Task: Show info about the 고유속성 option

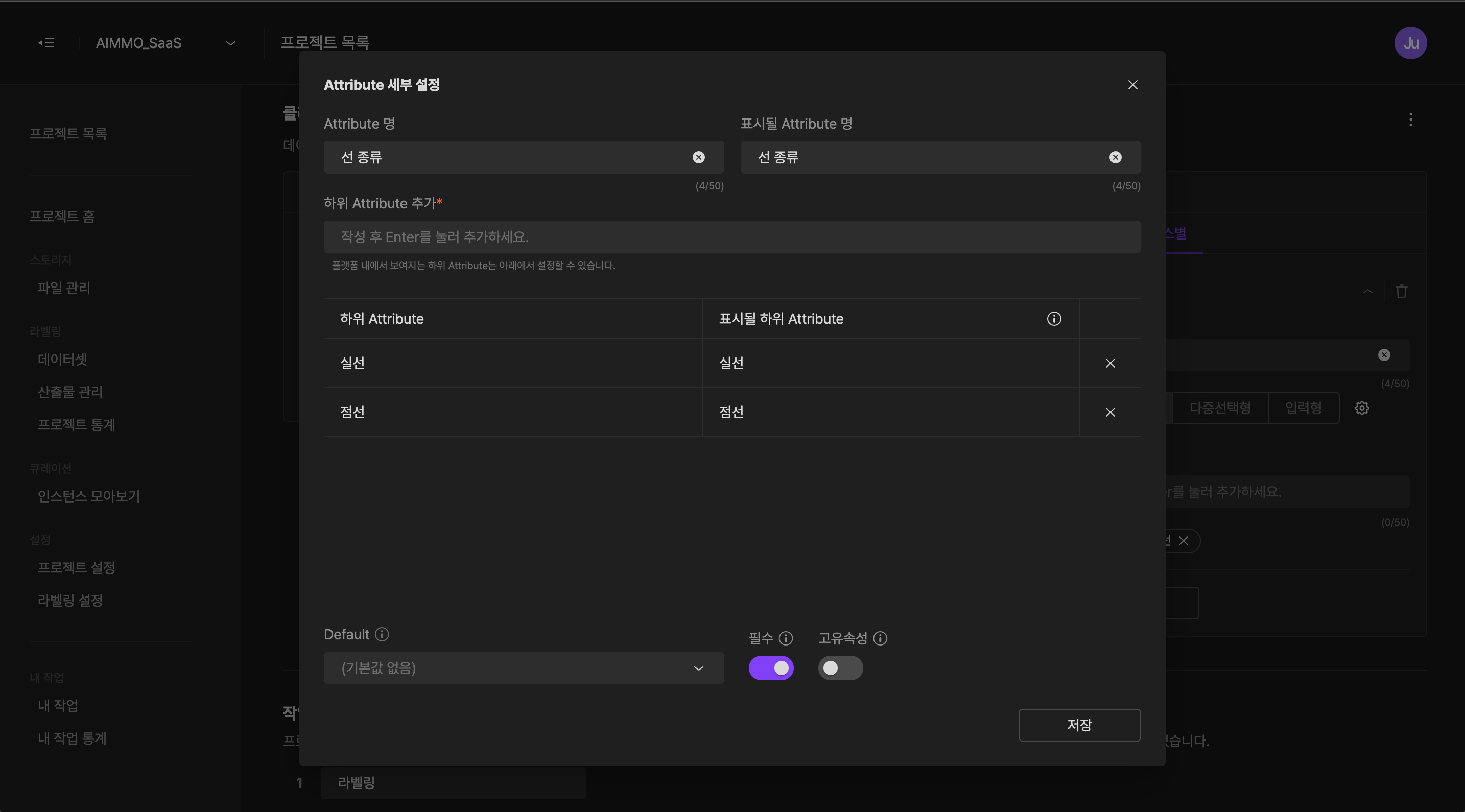Action: 880,638
